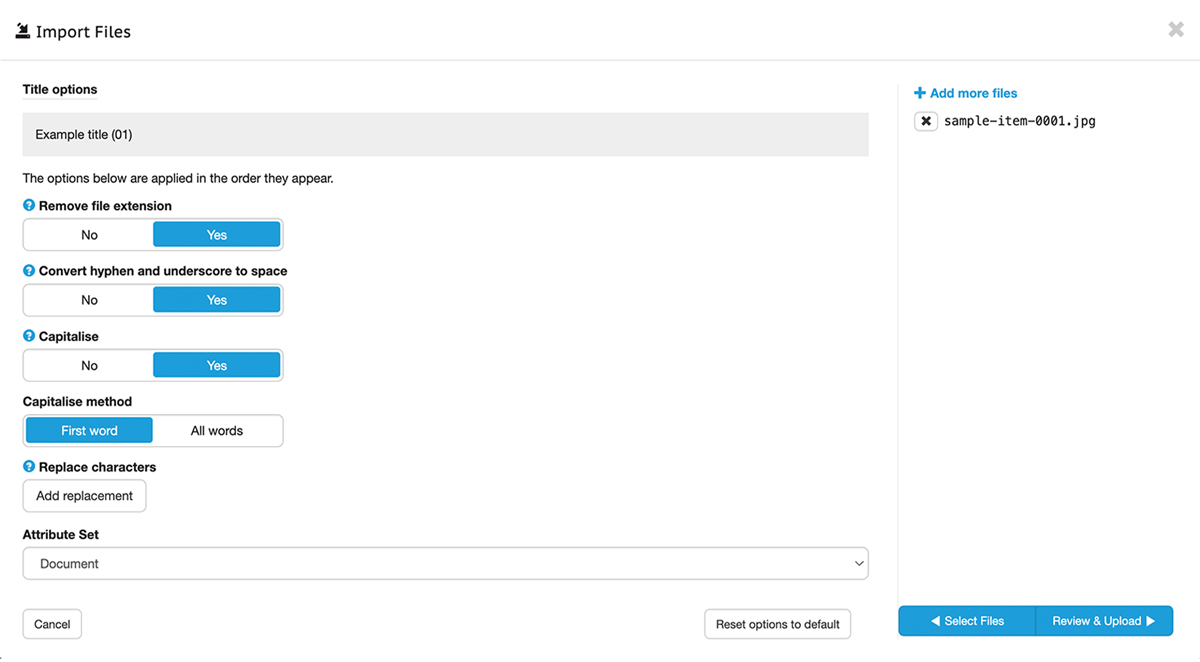Open the Attribute Set dropdown
The width and height of the screenshot is (1200, 662).
[445, 564]
